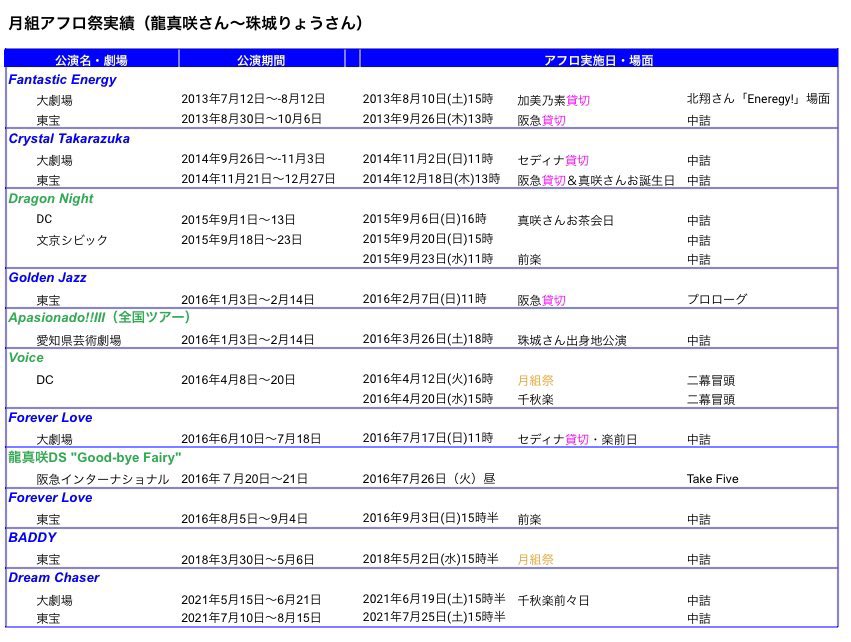Click the 北翔さん「Eneregy!」場面 cell
This screenshot has width=851, height=642.
point(758,99)
